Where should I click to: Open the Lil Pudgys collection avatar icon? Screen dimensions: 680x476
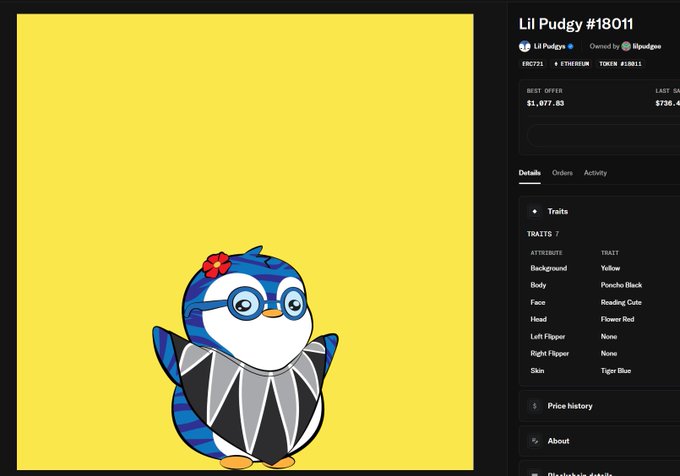point(524,46)
